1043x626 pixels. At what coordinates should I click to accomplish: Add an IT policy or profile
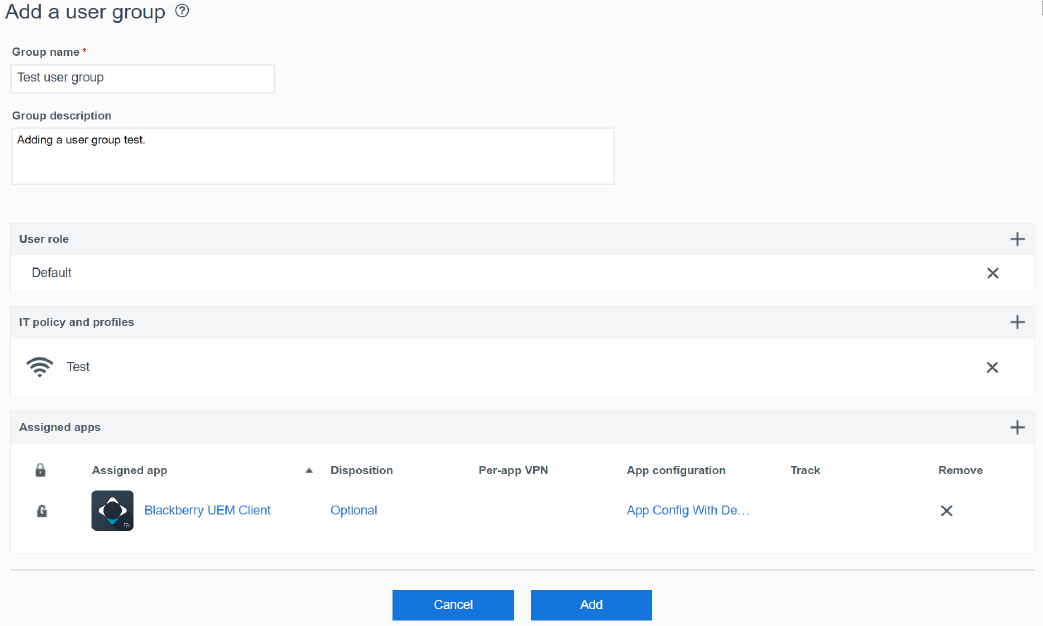pyautogui.click(x=1017, y=322)
